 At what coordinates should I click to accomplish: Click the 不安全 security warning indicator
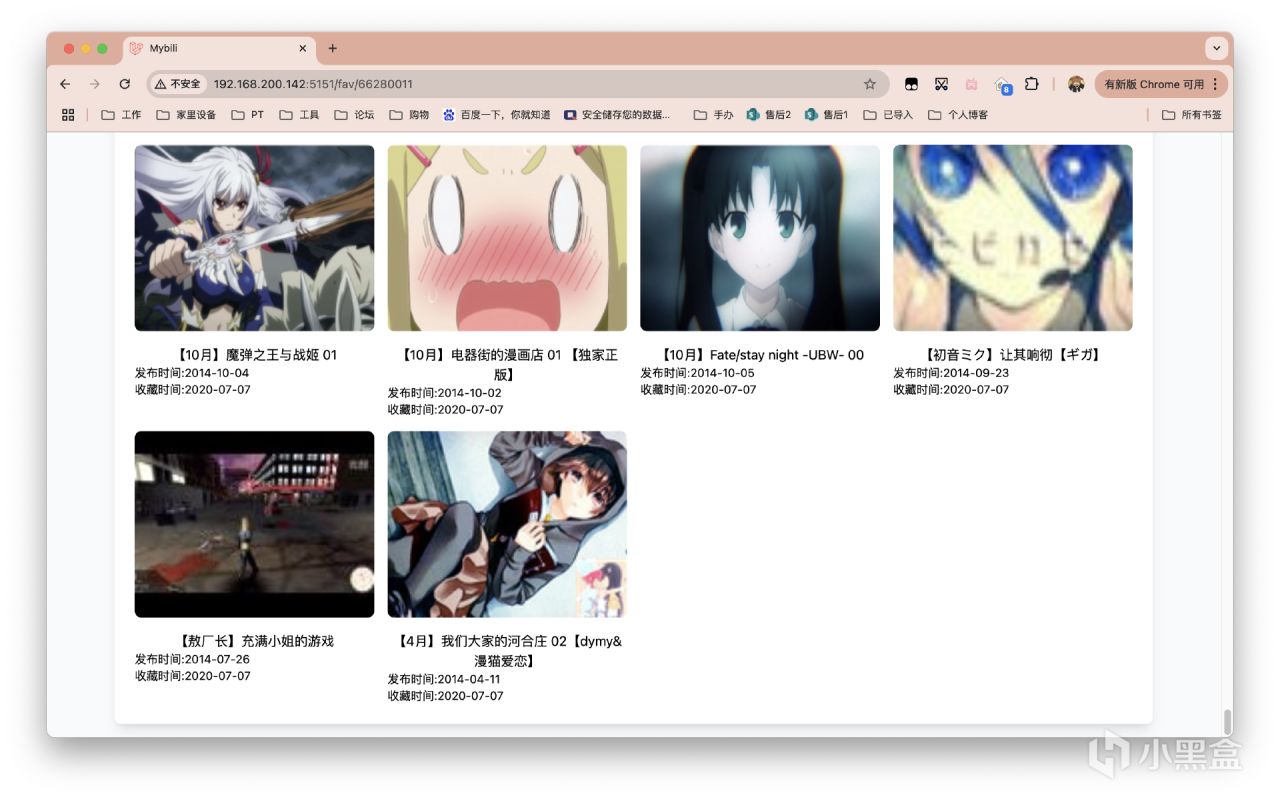178,84
